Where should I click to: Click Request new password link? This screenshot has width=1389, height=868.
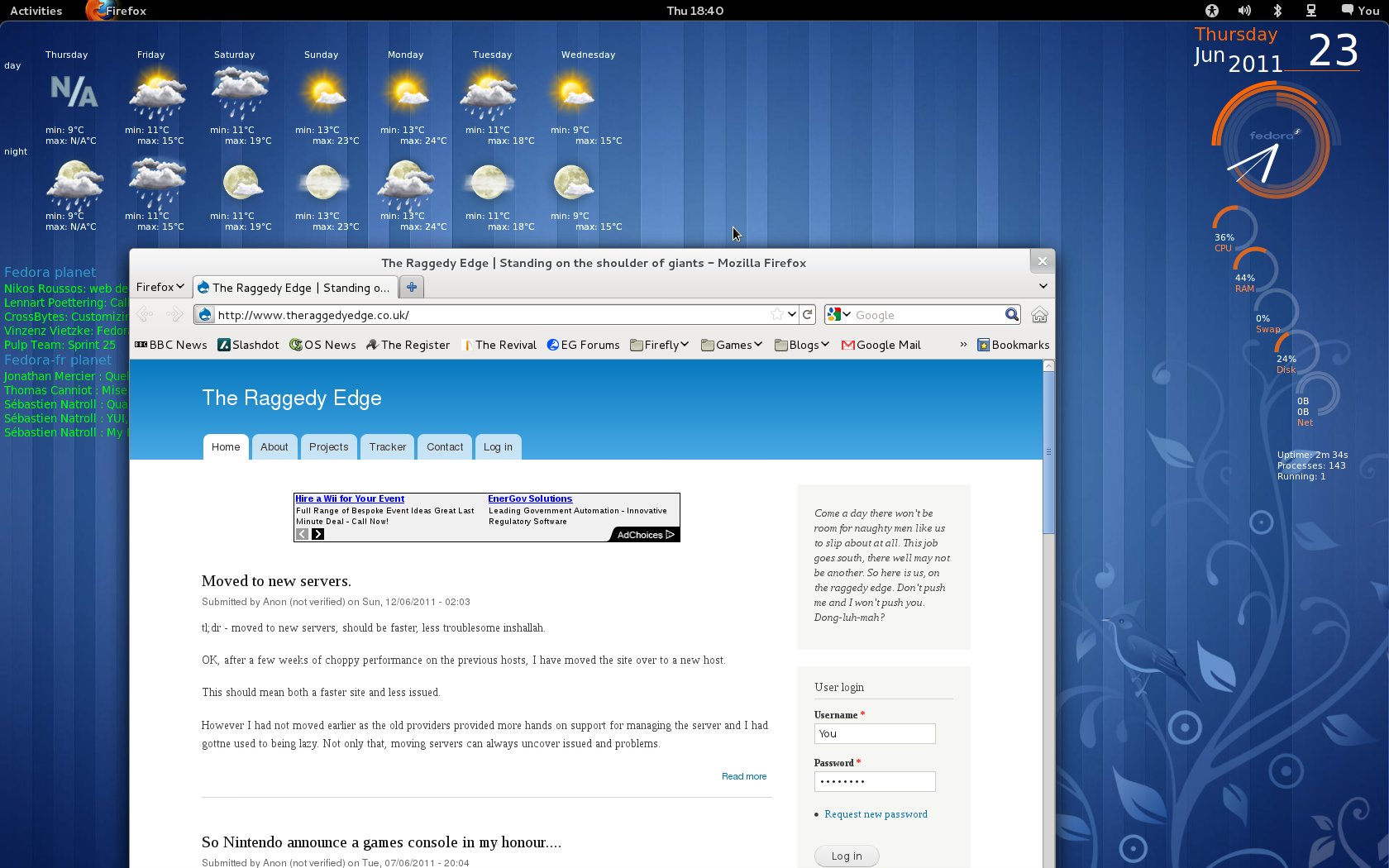[x=876, y=814]
